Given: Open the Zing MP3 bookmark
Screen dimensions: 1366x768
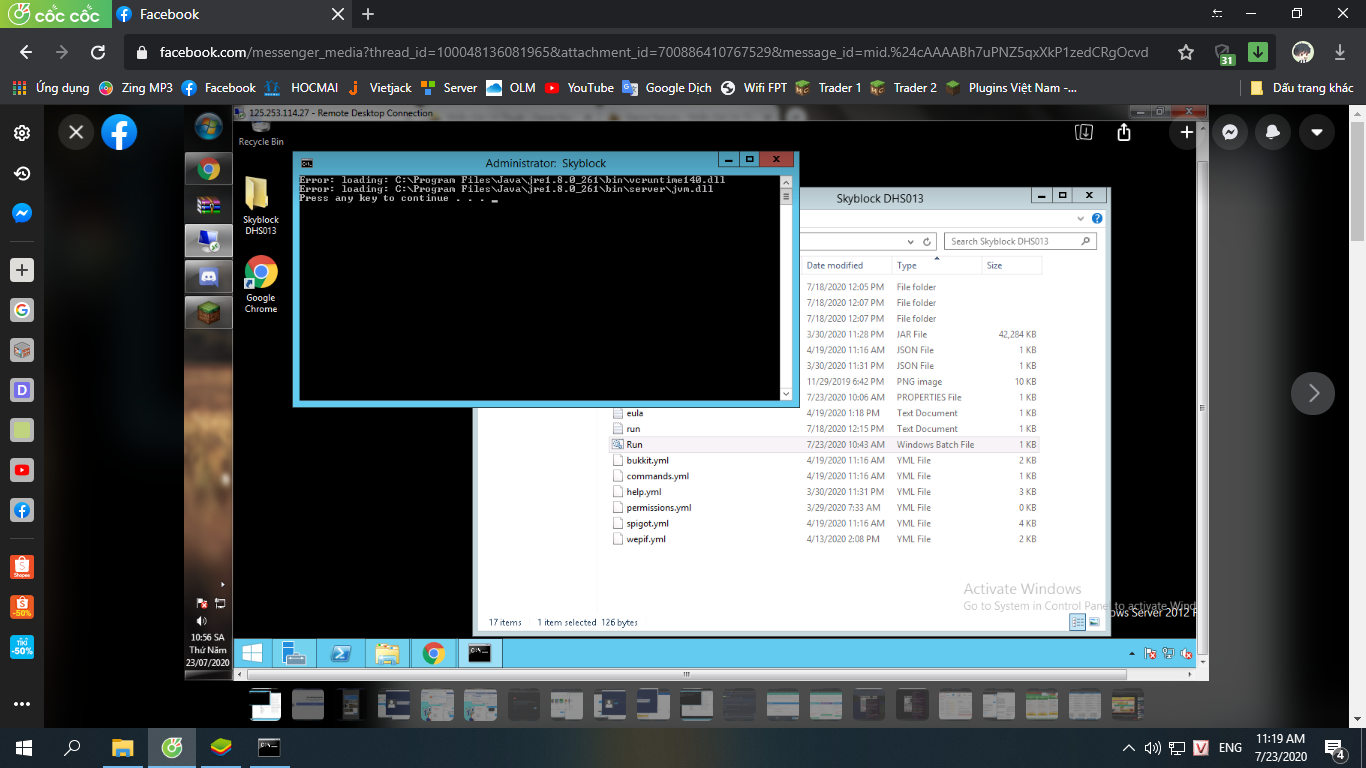Looking at the screenshot, I should pyautogui.click(x=135, y=88).
